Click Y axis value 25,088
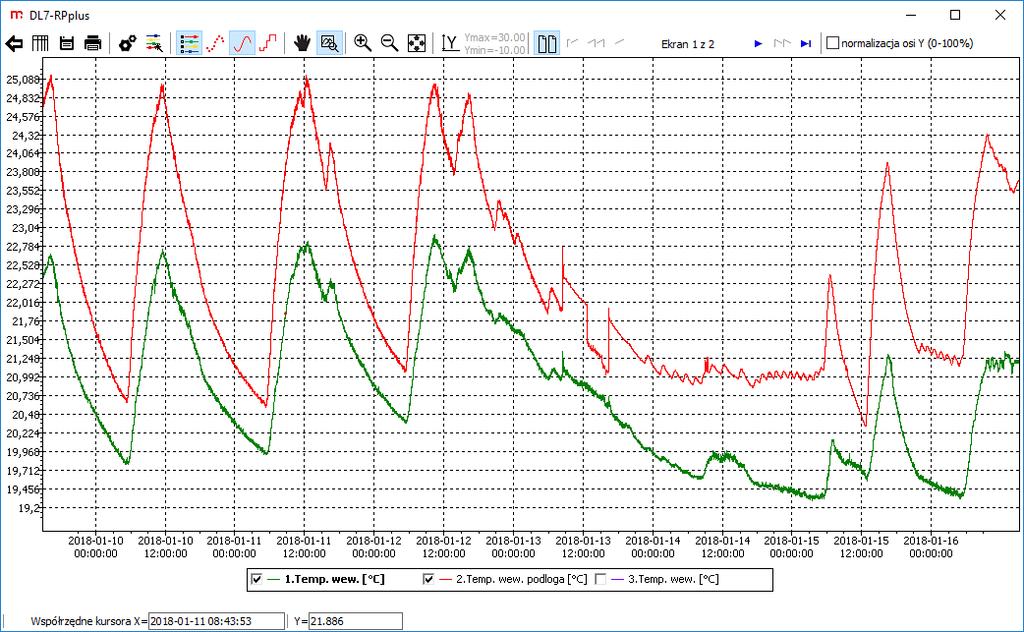 [x=24, y=80]
